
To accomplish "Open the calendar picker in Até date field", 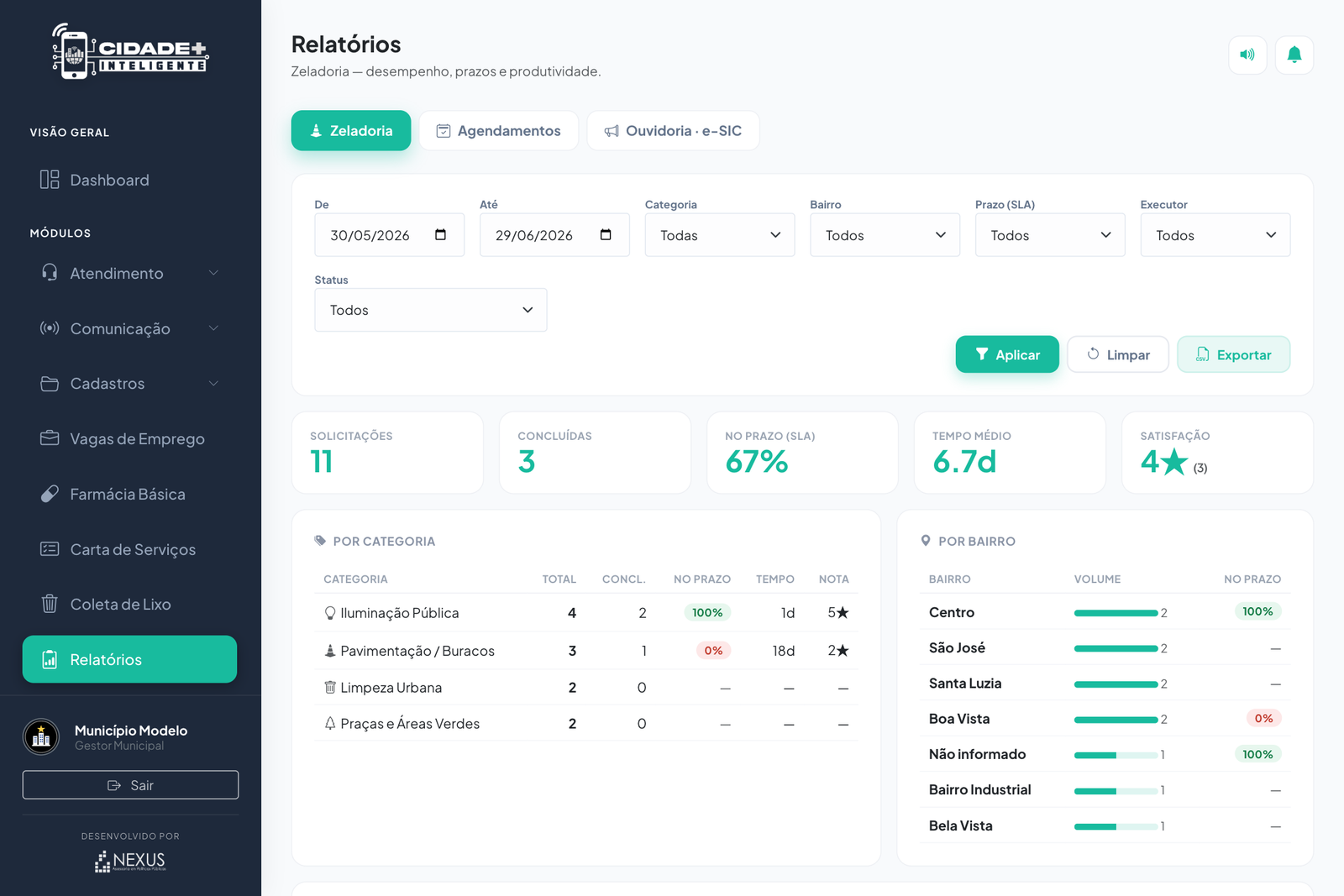I will pyautogui.click(x=606, y=235).
